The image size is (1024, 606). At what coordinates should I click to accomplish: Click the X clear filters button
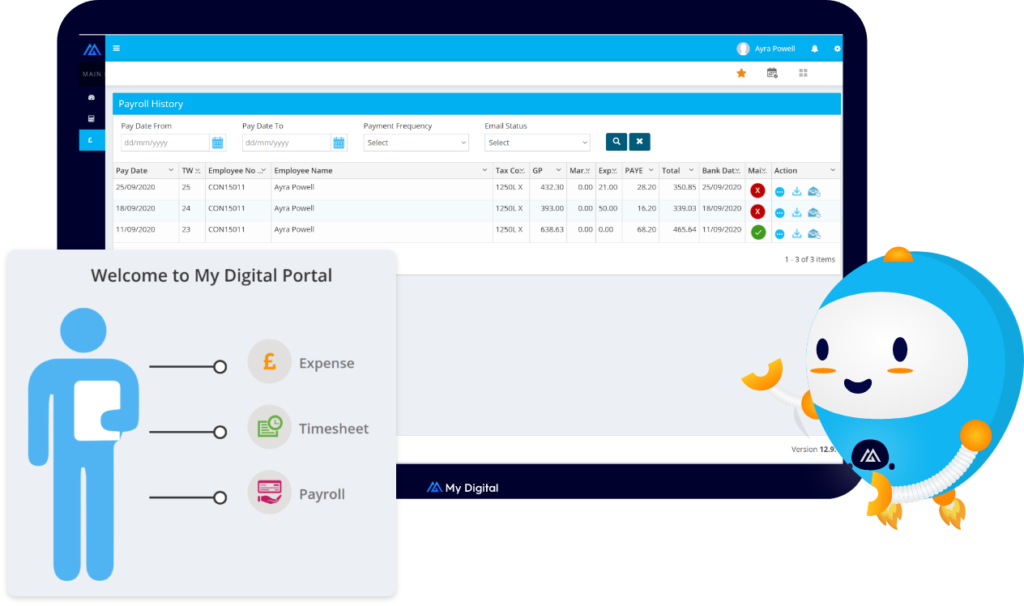639,141
